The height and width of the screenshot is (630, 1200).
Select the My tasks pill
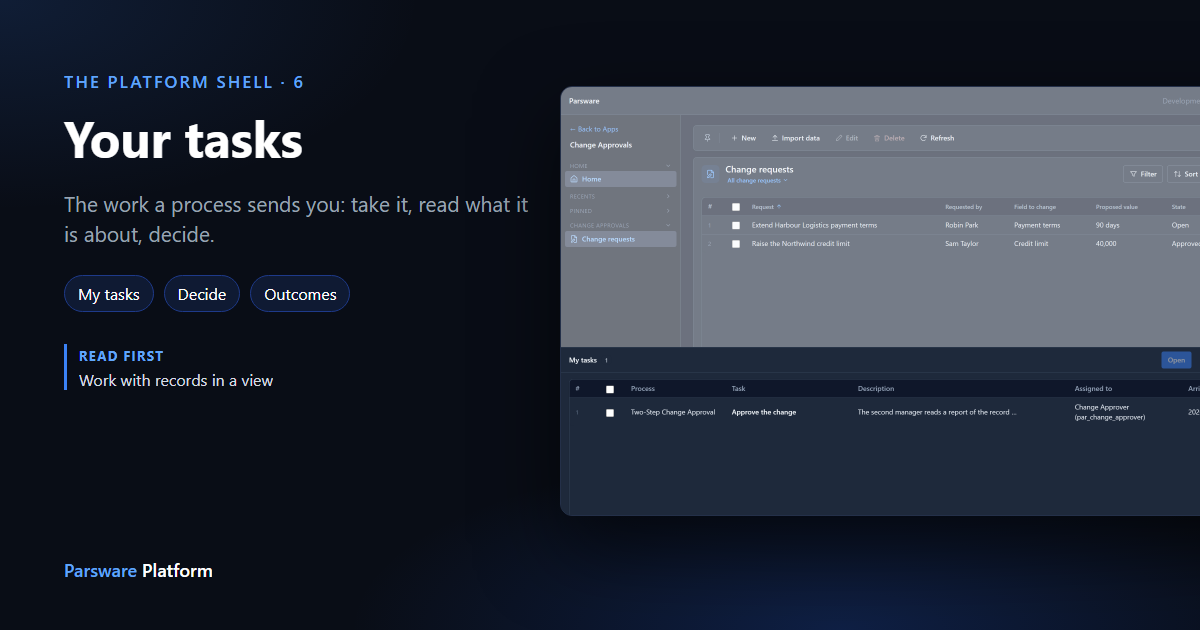click(109, 294)
